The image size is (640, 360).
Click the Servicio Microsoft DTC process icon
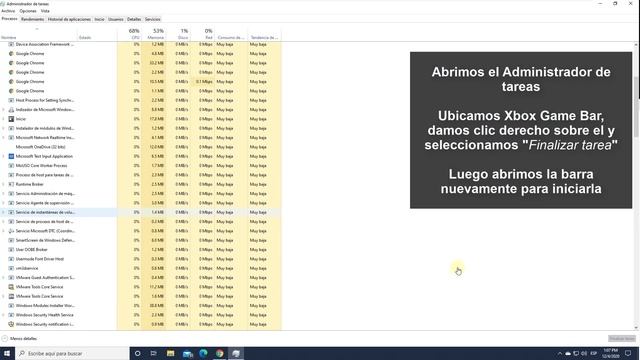tap(11, 231)
